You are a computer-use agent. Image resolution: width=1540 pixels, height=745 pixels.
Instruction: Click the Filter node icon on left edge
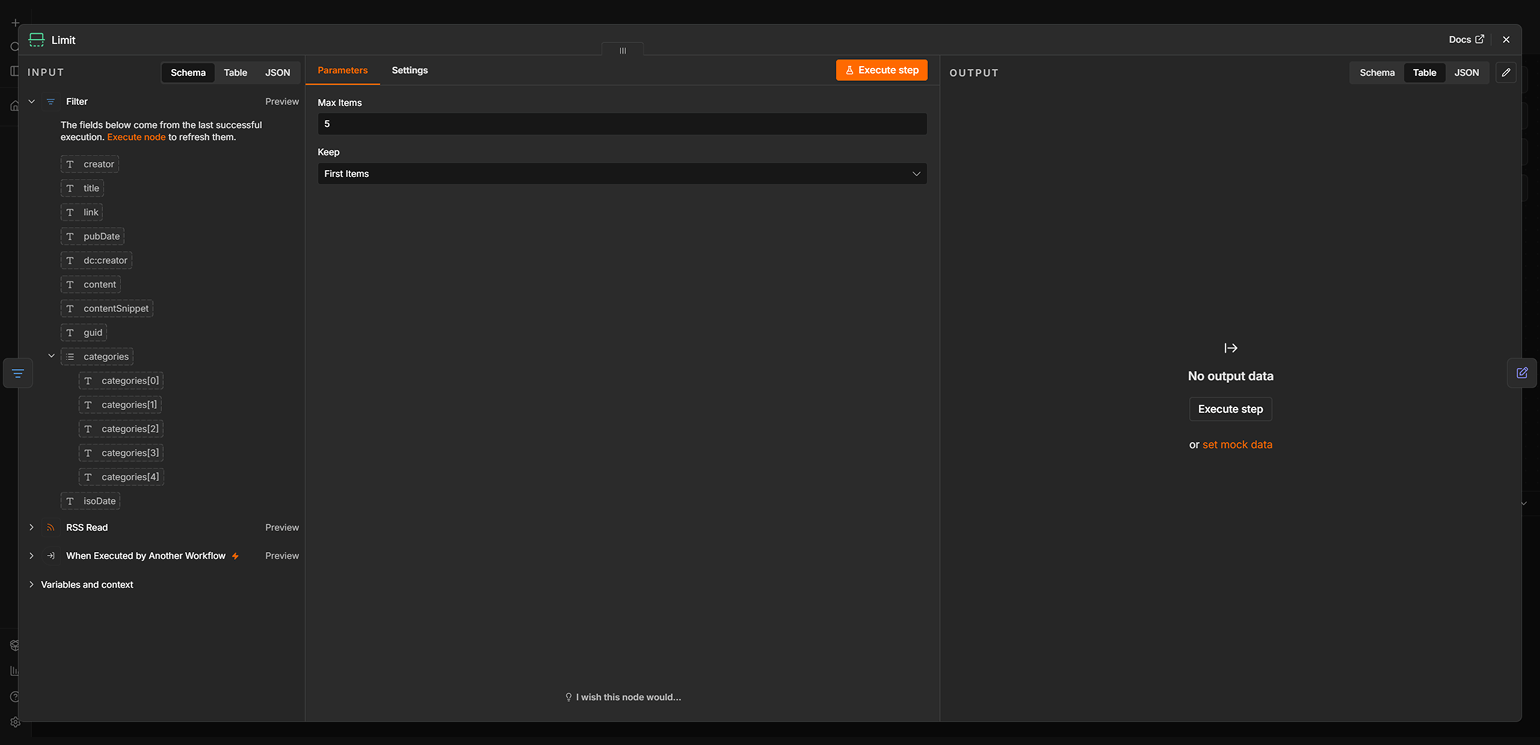pyautogui.click(x=18, y=373)
